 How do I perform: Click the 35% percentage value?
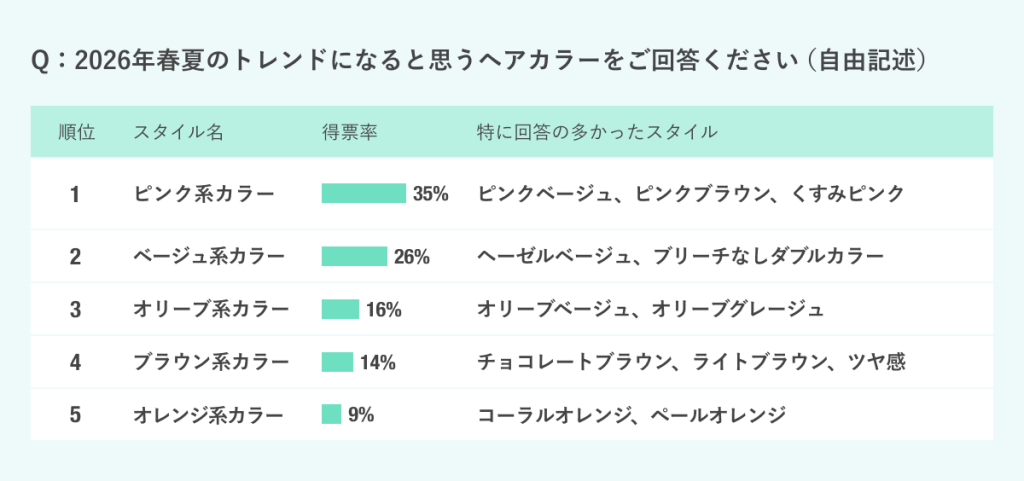[431, 194]
